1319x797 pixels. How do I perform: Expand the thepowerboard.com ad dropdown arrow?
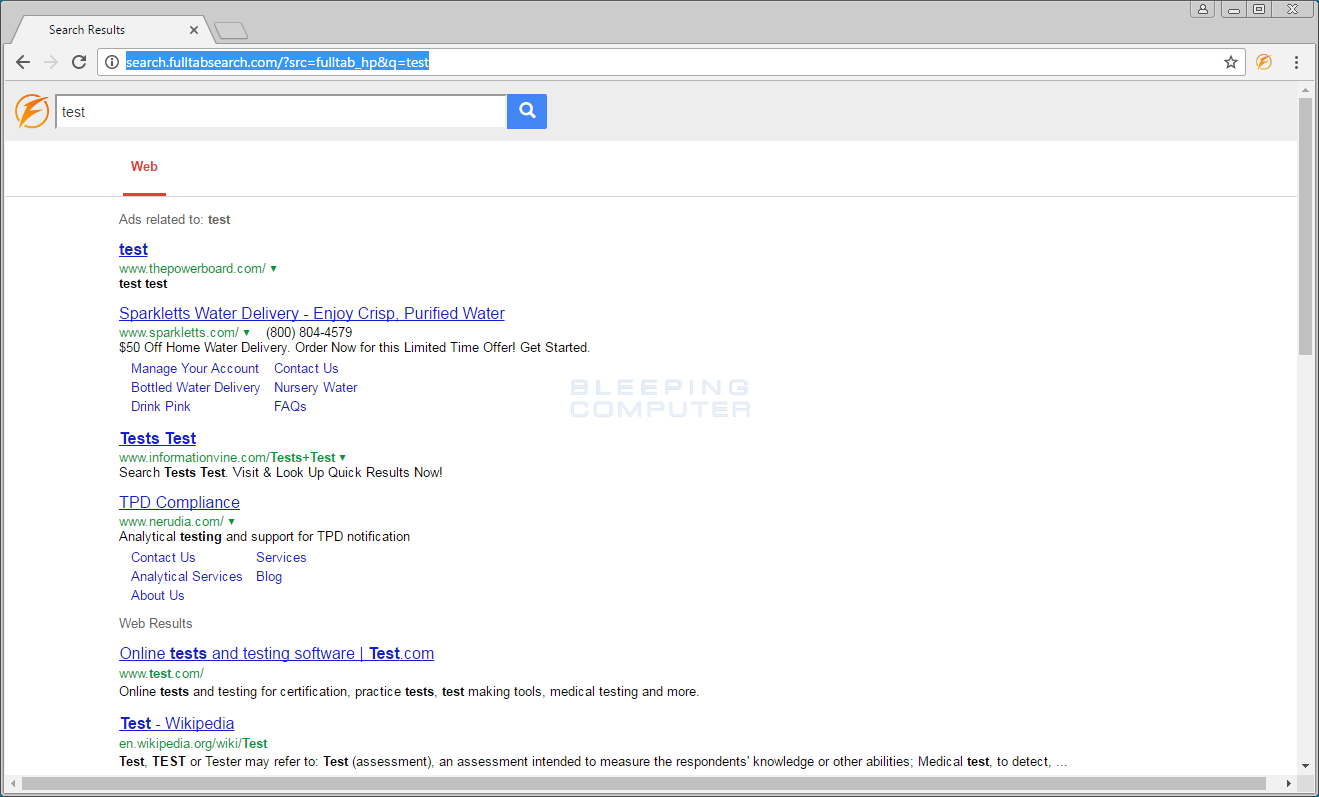pyautogui.click(x=273, y=268)
